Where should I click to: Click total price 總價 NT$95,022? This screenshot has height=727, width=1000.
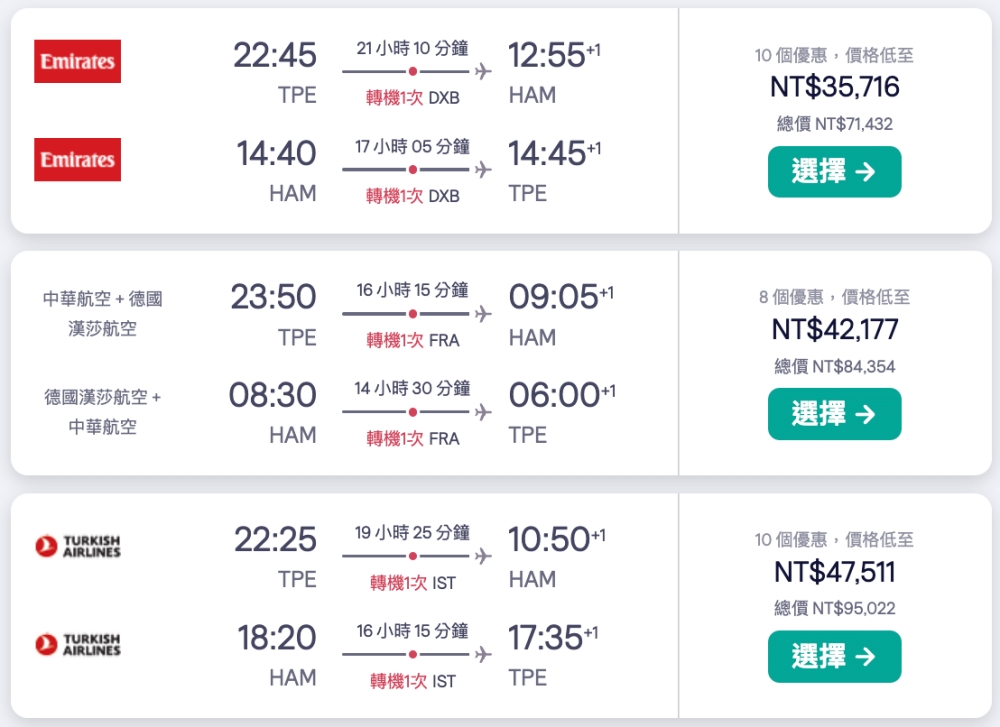tap(834, 608)
